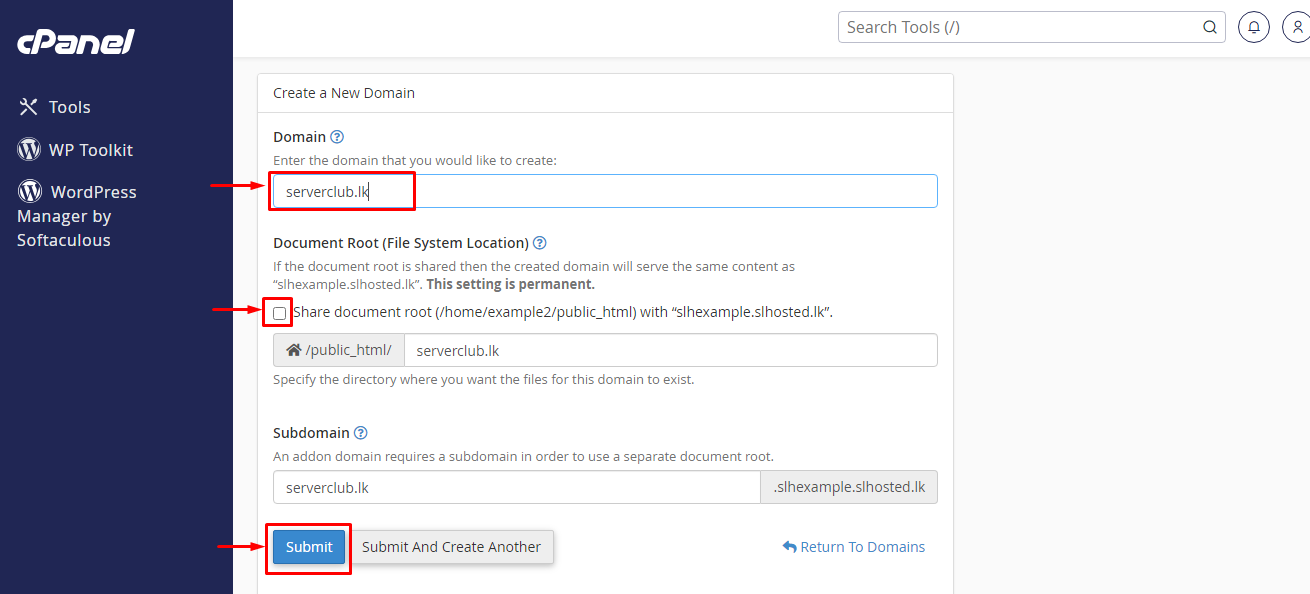
Task: Click the notifications bell icon
Action: click(1253, 27)
